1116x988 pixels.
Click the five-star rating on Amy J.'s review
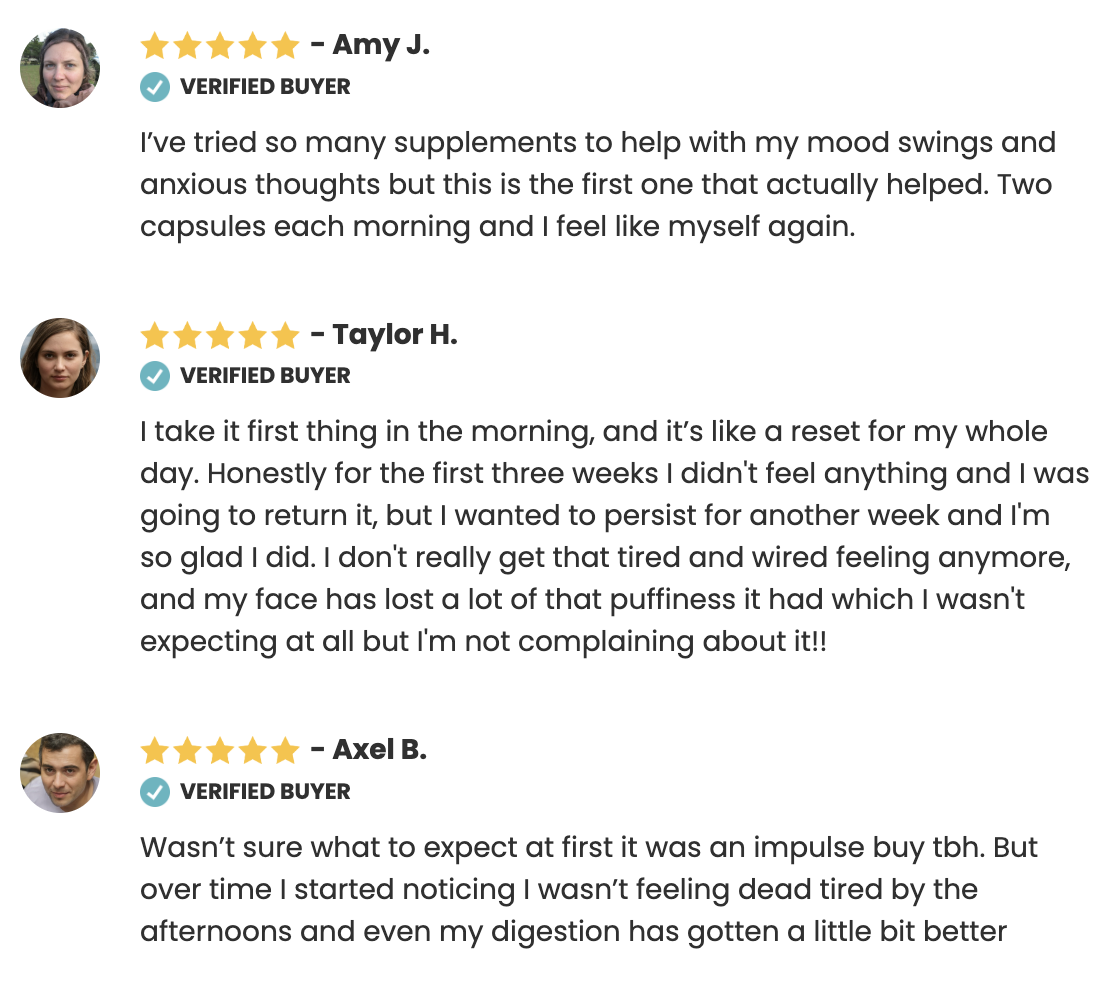pos(220,46)
